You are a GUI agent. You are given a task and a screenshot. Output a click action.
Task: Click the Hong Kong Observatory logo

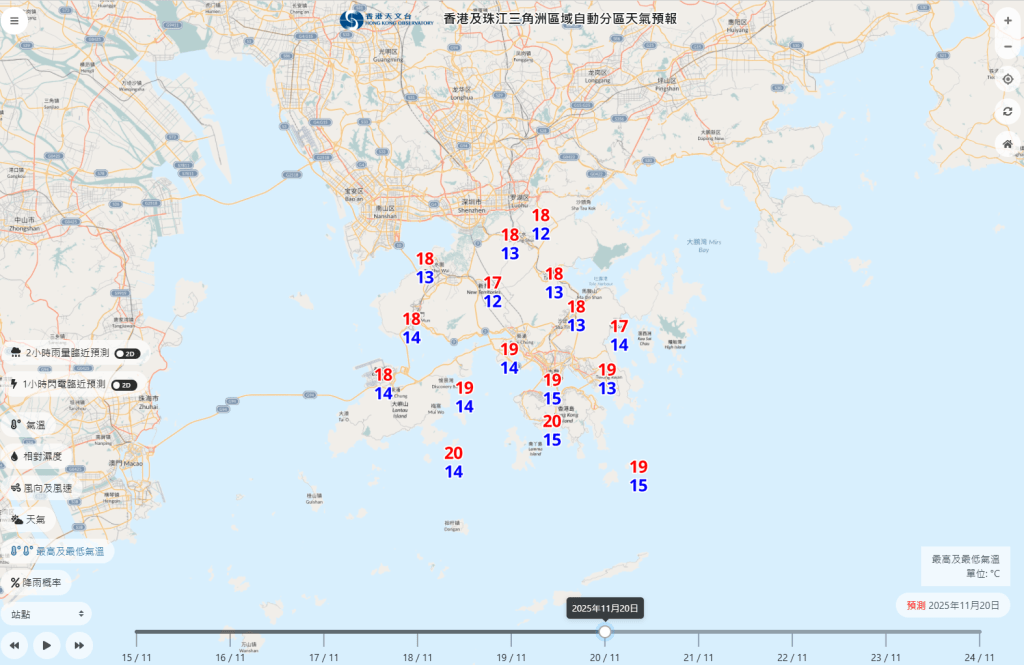tap(350, 20)
